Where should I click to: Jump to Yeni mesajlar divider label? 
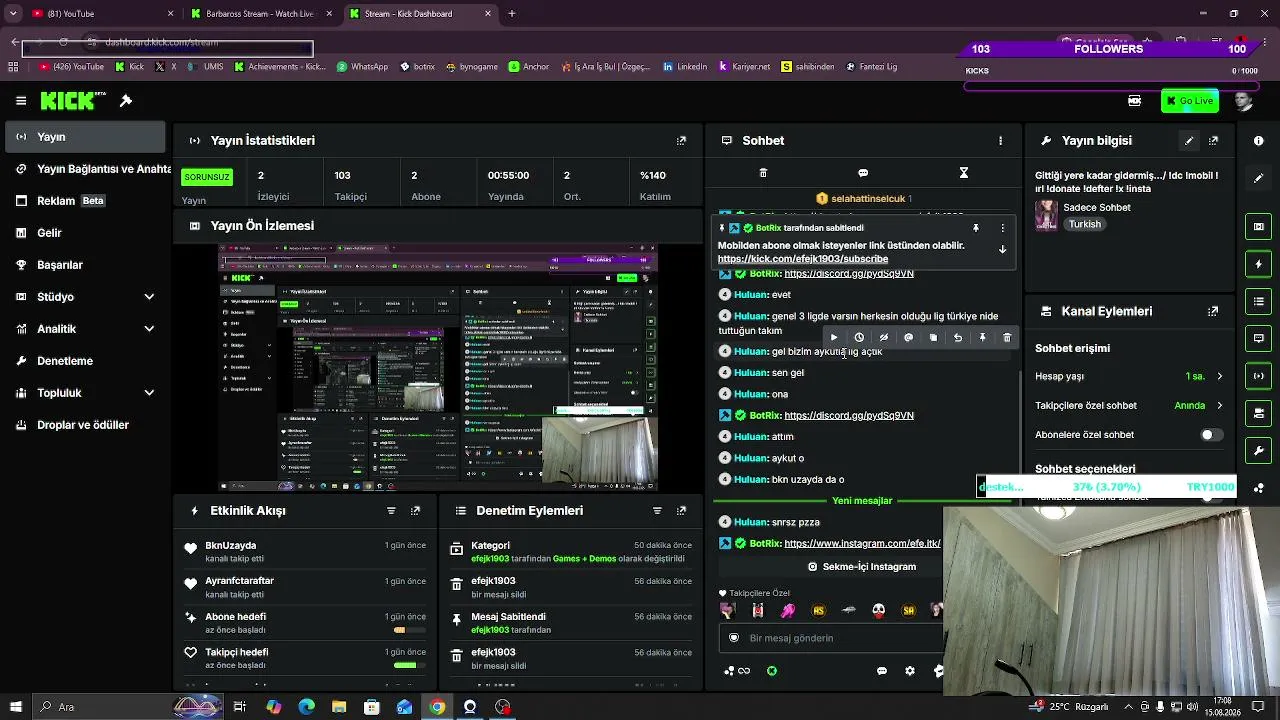(862, 501)
